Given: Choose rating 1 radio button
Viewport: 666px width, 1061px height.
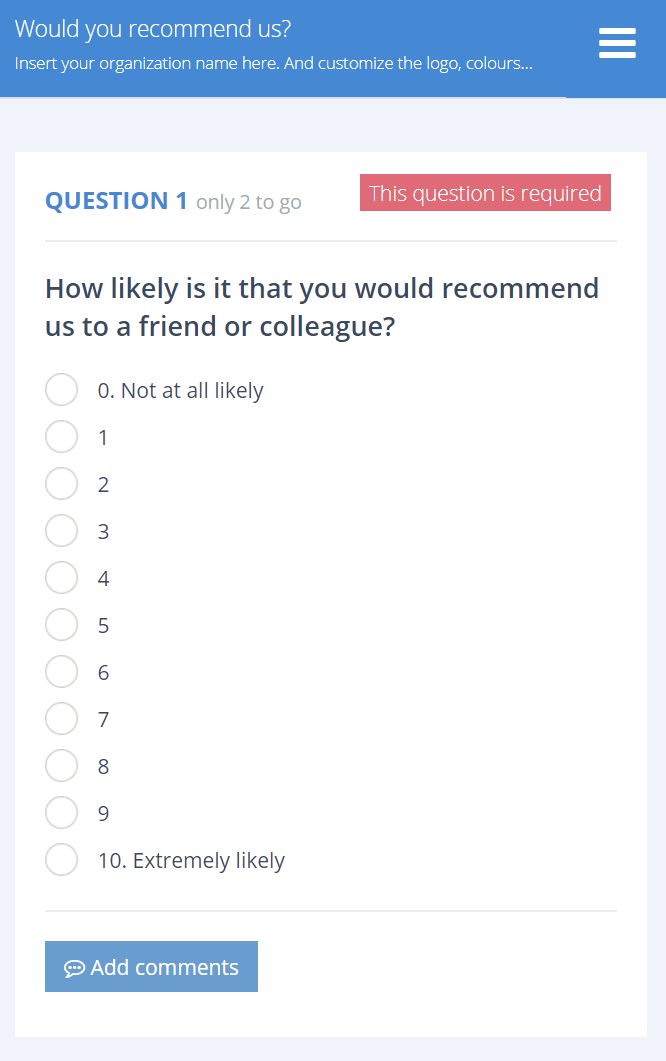Looking at the screenshot, I should [61, 437].
